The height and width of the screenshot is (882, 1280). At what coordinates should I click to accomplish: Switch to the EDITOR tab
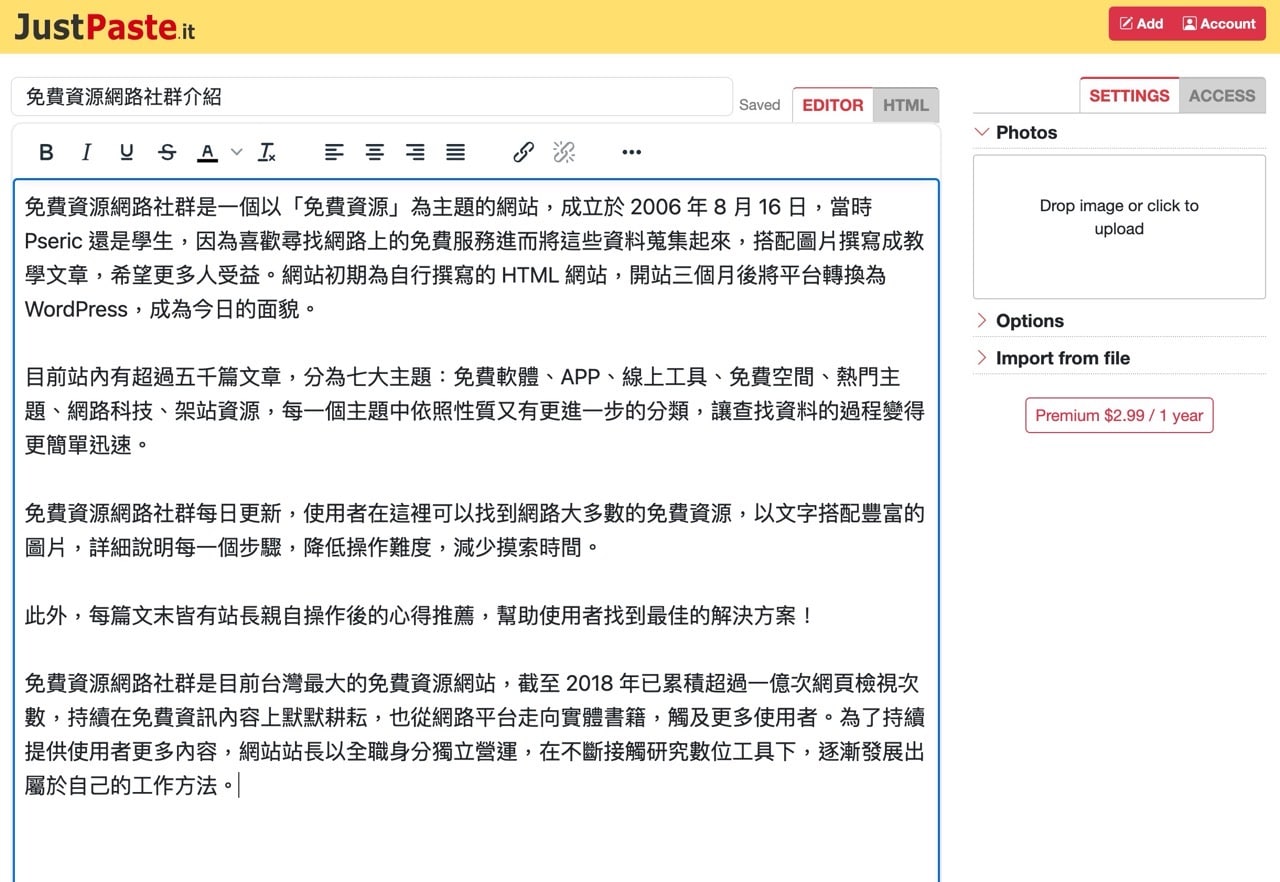click(x=833, y=105)
